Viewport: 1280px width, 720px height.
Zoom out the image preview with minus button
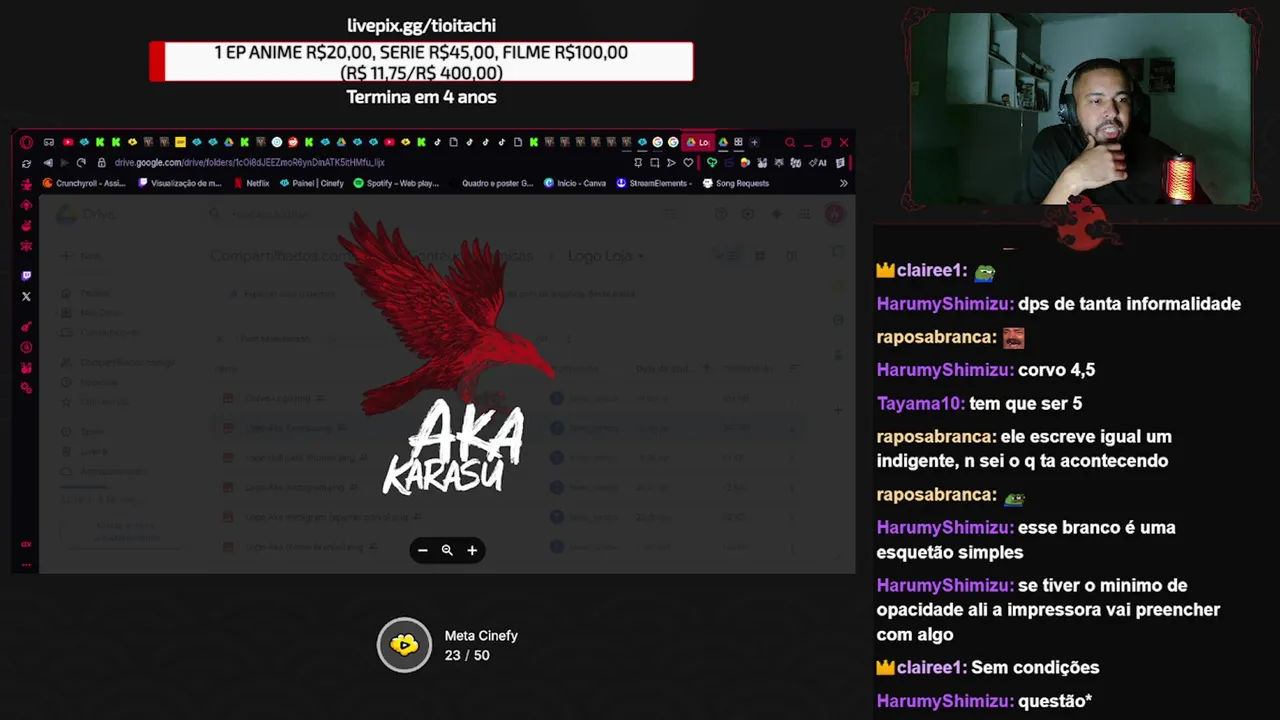(423, 550)
